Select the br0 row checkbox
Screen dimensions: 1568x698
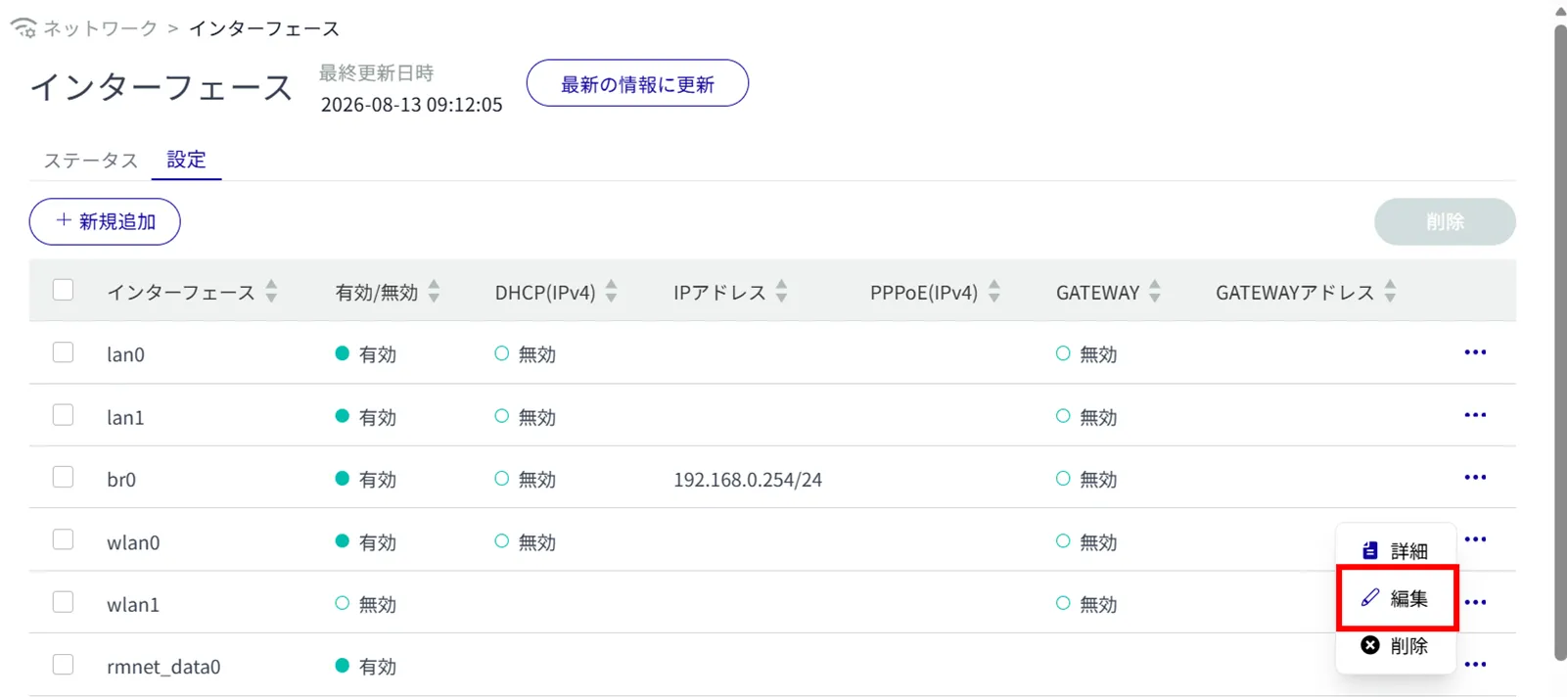point(63,477)
